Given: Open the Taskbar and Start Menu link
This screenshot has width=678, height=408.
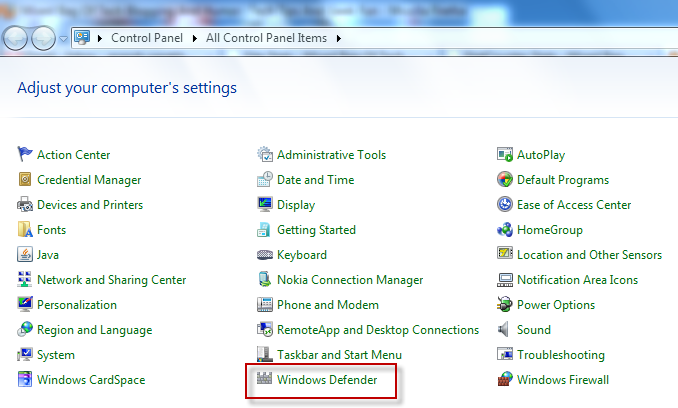Looking at the screenshot, I should click(x=339, y=355).
